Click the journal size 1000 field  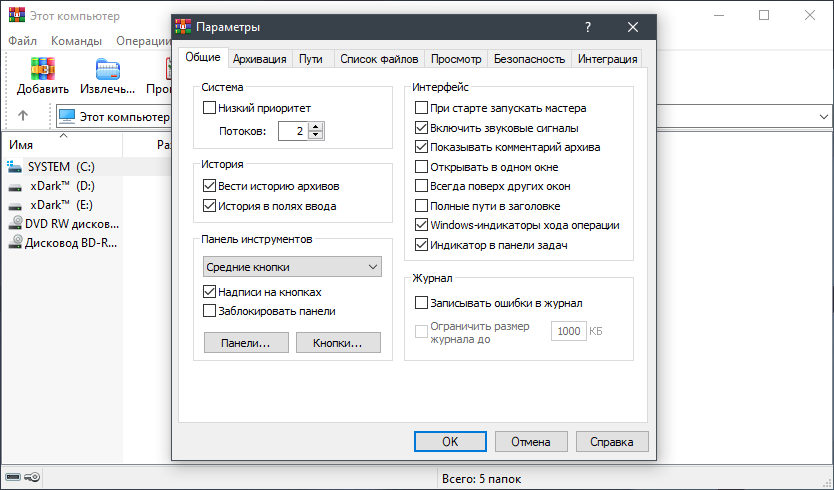click(569, 331)
